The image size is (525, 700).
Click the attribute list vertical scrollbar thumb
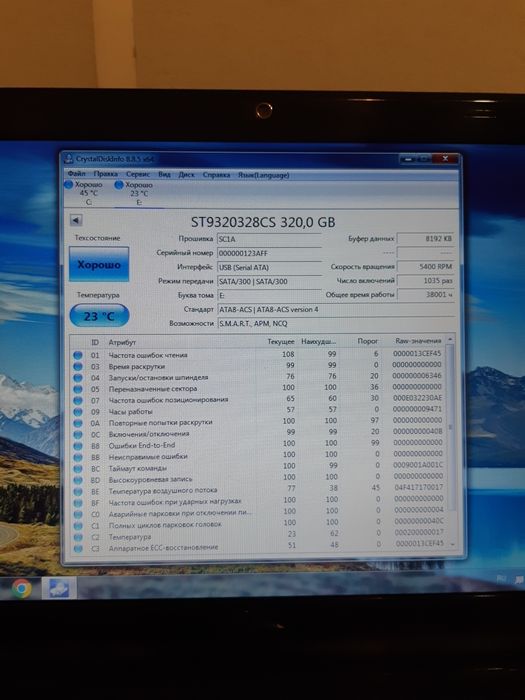pos(451,428)
